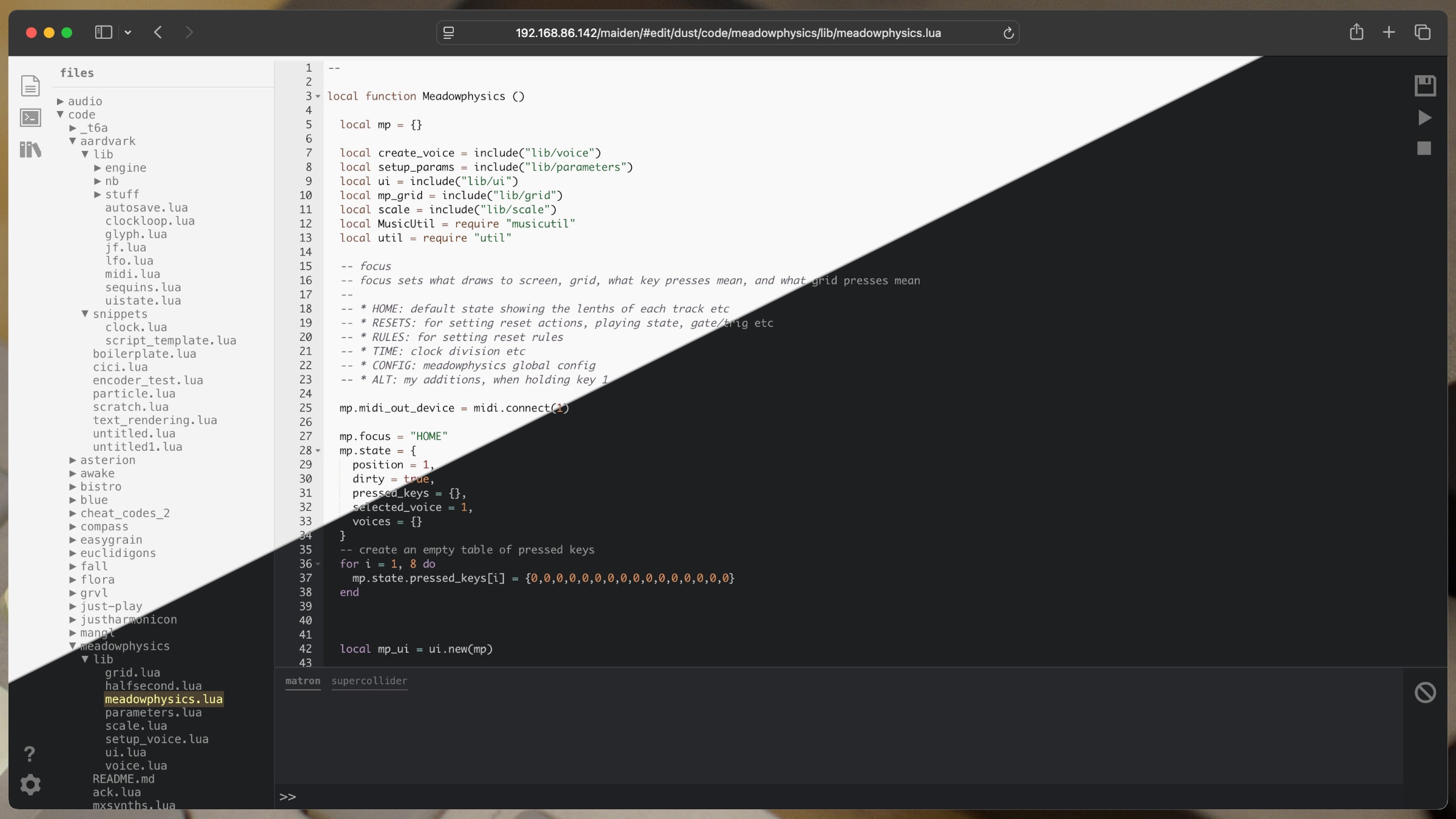Toggle the REPL terminal panel icon
Screen dimensions: 1456x819
(30, 118)
